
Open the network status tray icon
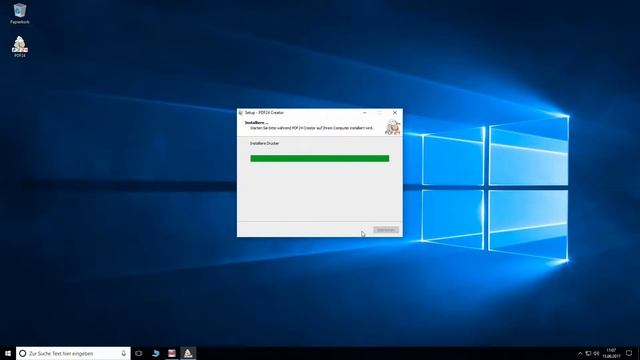pyautogui.click(x=588, y=353)
